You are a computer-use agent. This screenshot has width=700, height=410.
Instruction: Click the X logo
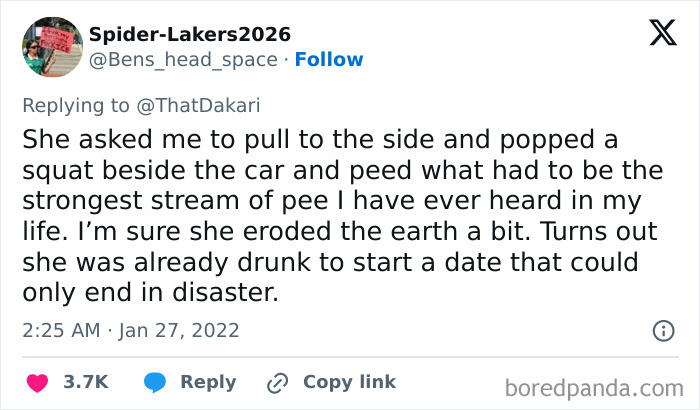pyautogui.click(x=656, y=34)
